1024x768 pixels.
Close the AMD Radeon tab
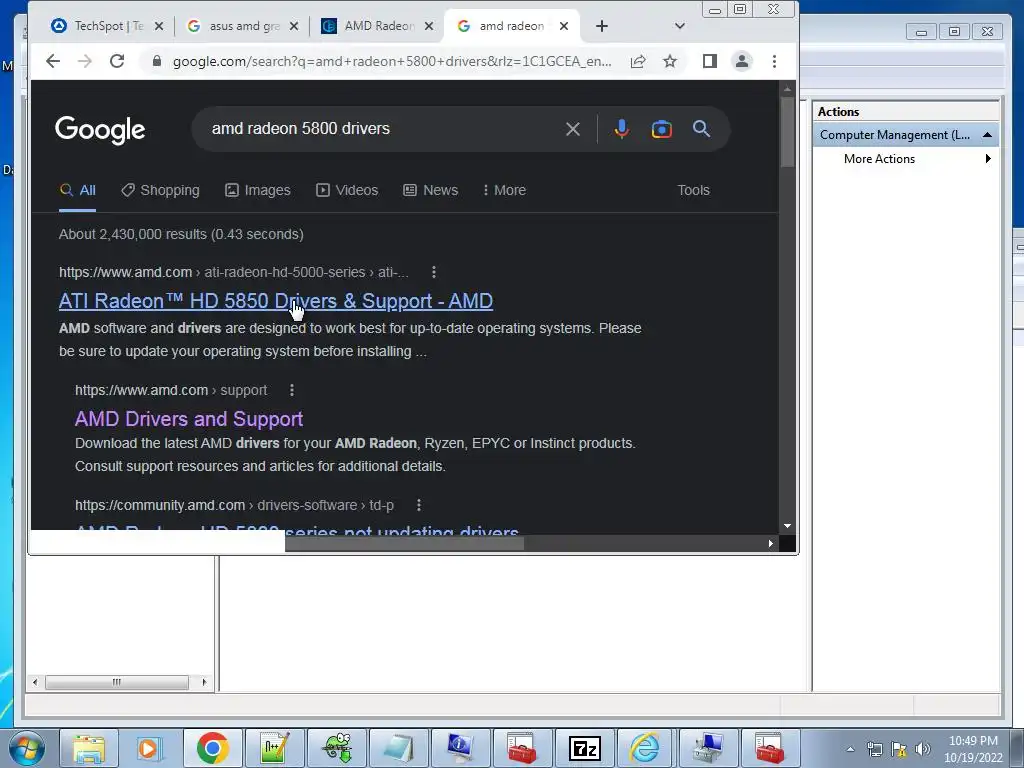[x=429, y=26]
